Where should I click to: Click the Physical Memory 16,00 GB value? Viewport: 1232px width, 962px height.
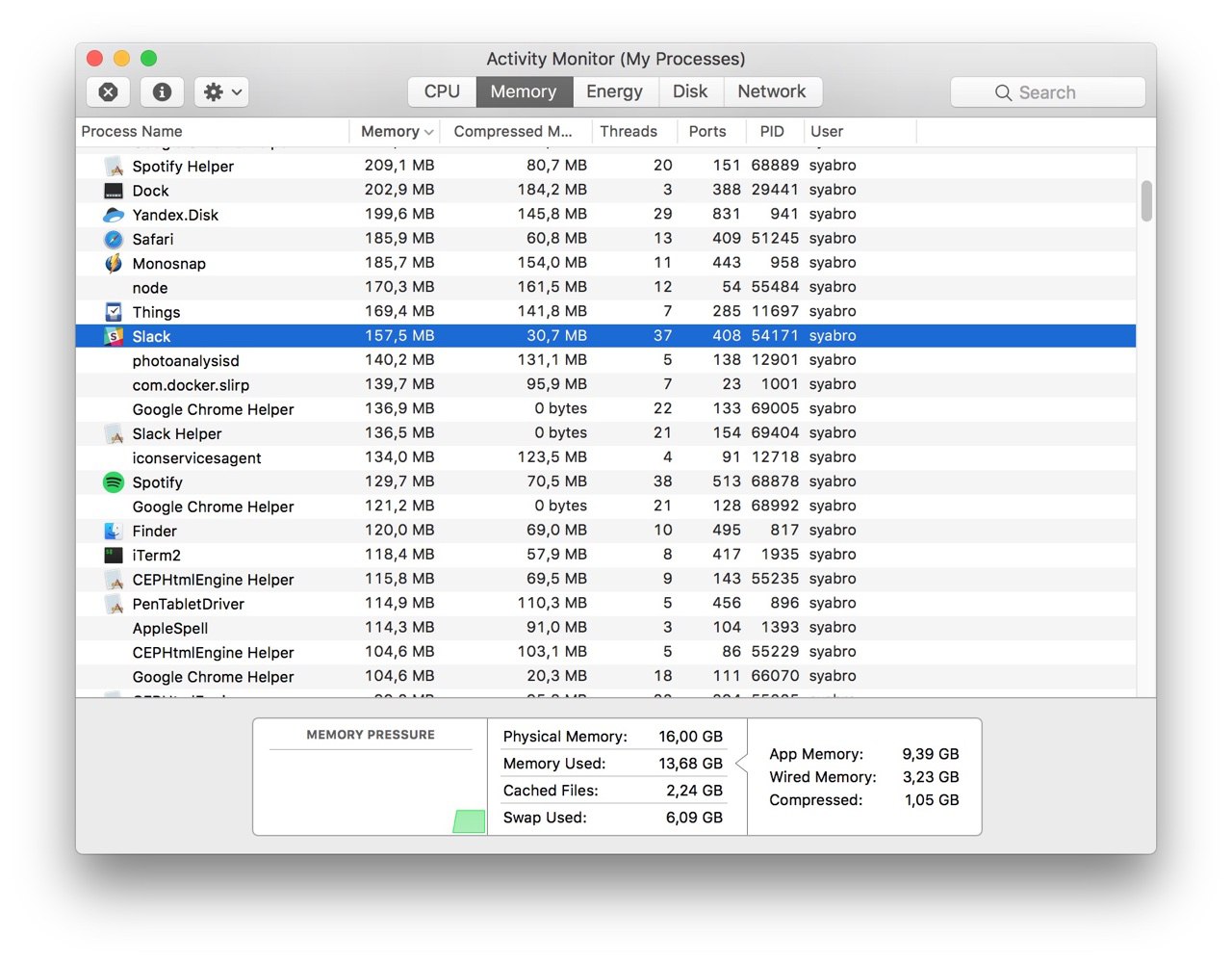point(690,737)
